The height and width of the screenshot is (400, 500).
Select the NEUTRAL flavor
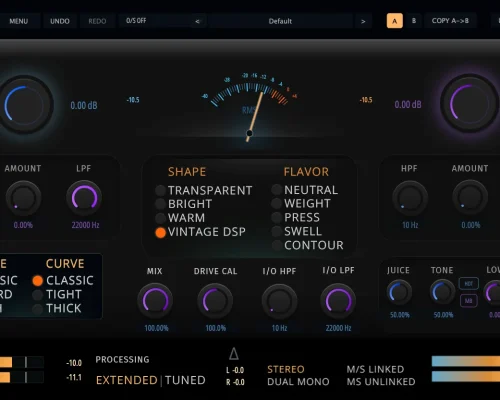click(305, 190)
